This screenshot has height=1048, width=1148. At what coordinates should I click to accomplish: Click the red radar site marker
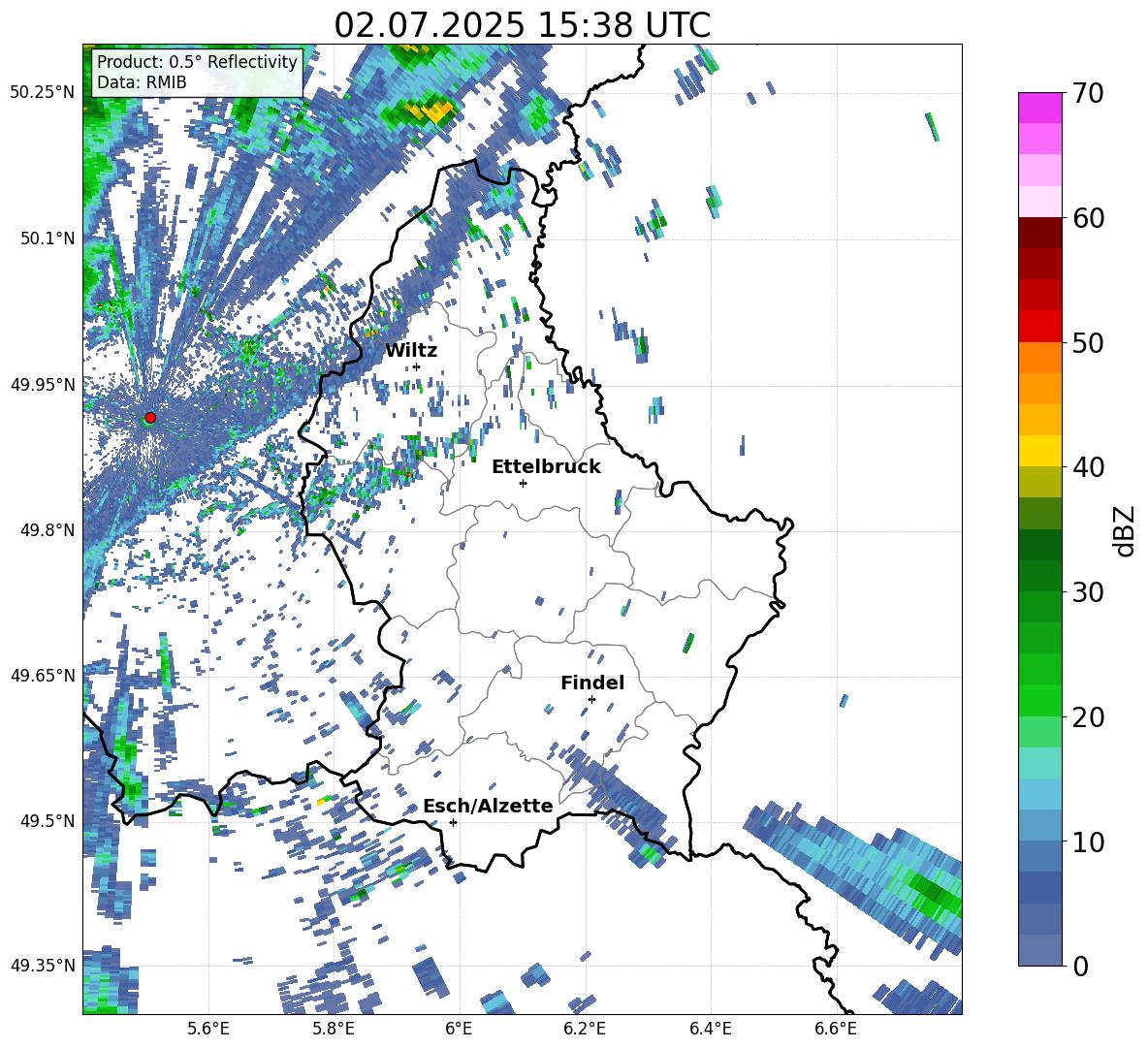tap(150, 417)
